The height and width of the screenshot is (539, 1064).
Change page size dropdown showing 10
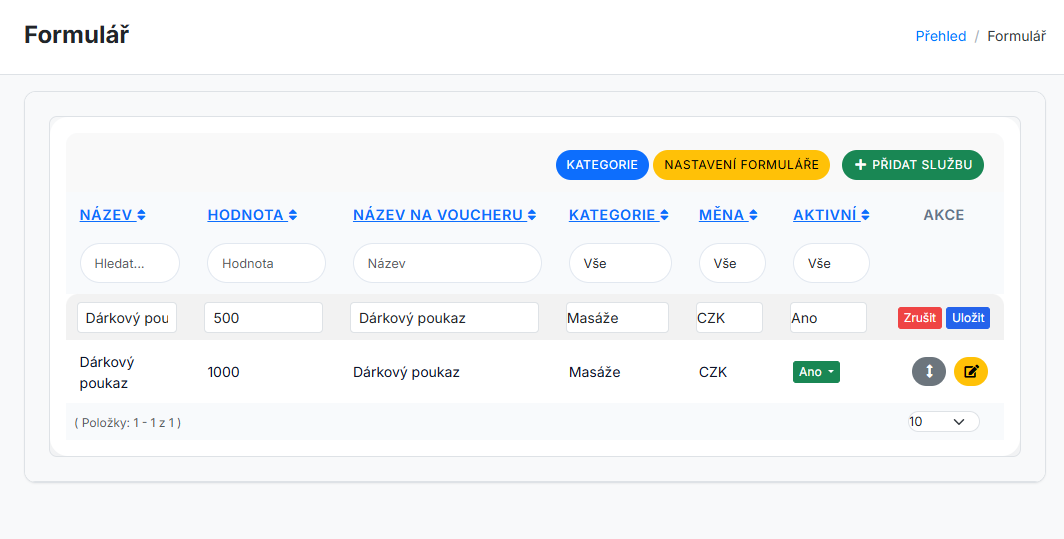(x=942, y=422)
